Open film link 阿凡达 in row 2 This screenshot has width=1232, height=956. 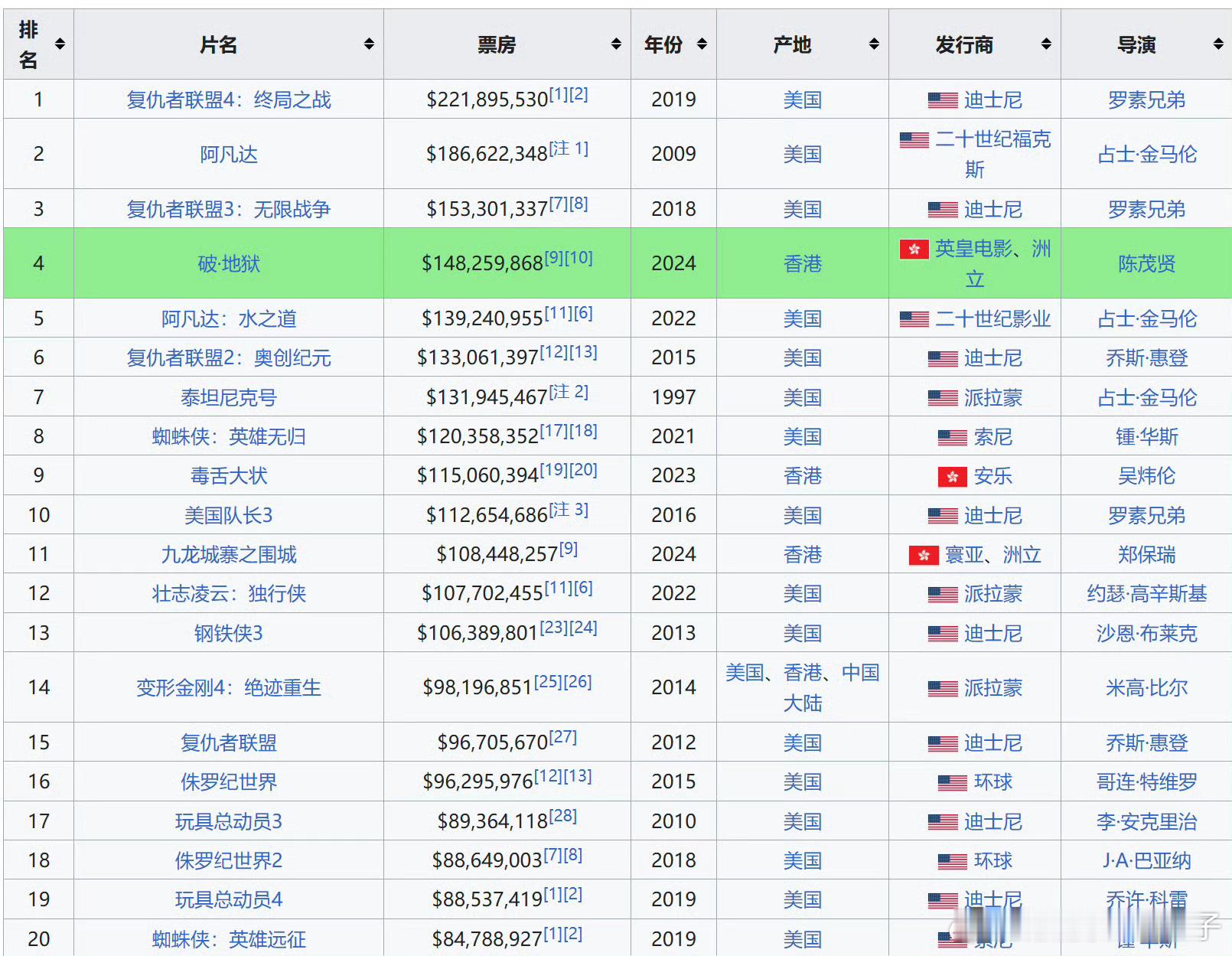coord(229,154)
